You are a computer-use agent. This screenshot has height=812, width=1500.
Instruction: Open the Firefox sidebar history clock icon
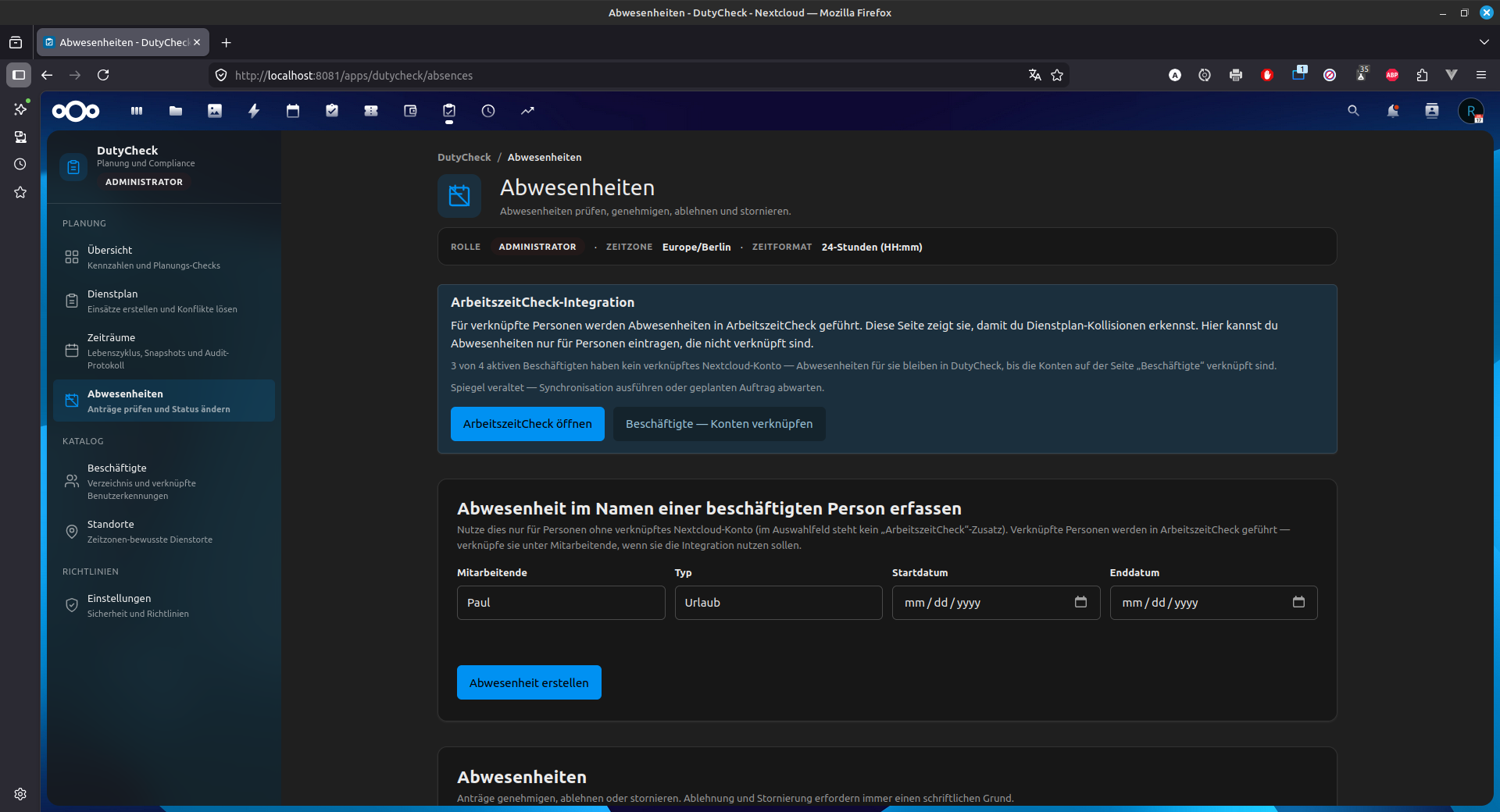(x=20, y=164)
